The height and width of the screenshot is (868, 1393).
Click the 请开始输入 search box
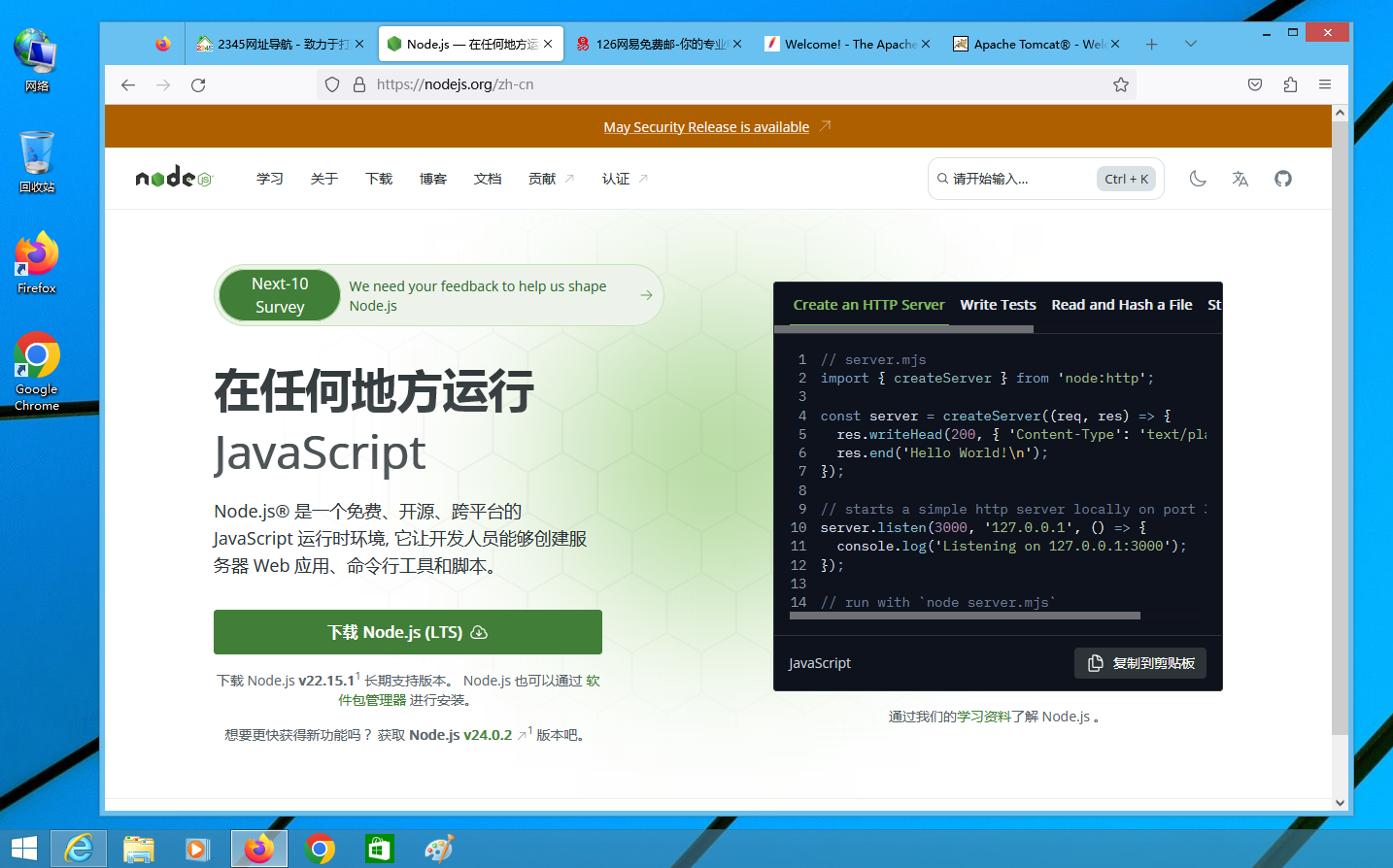(x=1045, y=179)
